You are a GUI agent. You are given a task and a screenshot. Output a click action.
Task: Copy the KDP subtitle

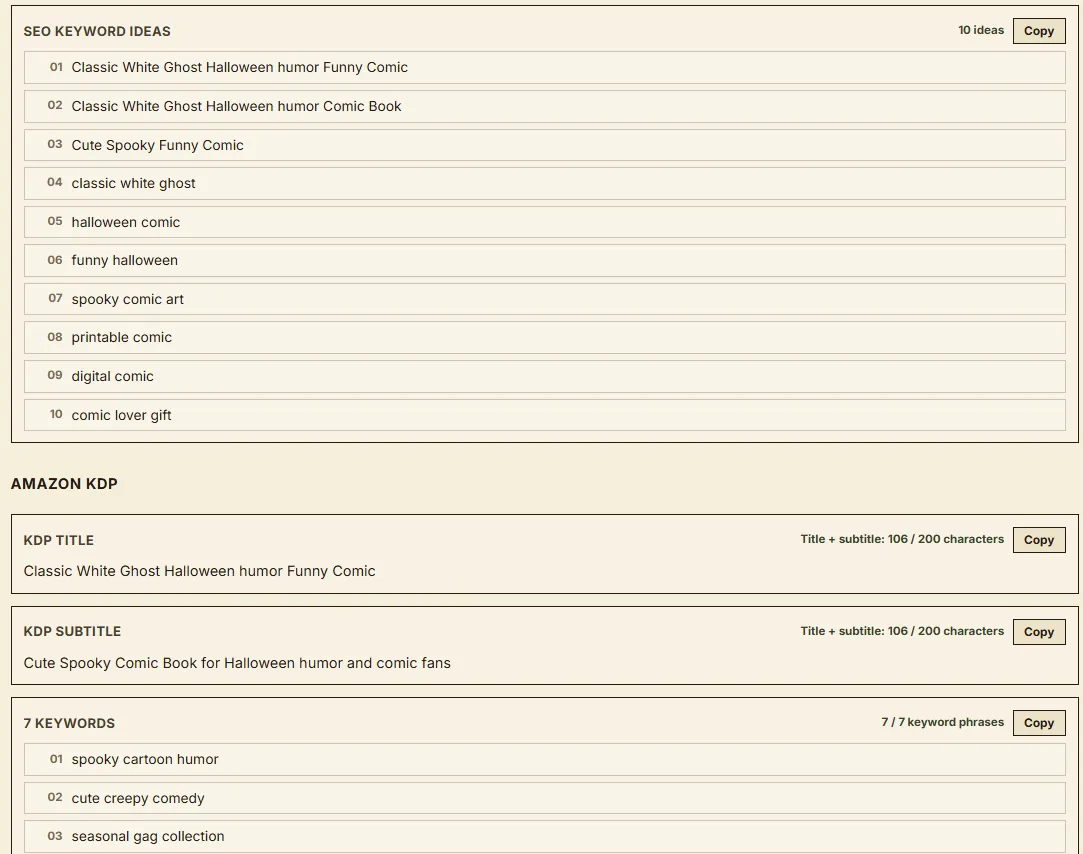[x=1039, y=632]
